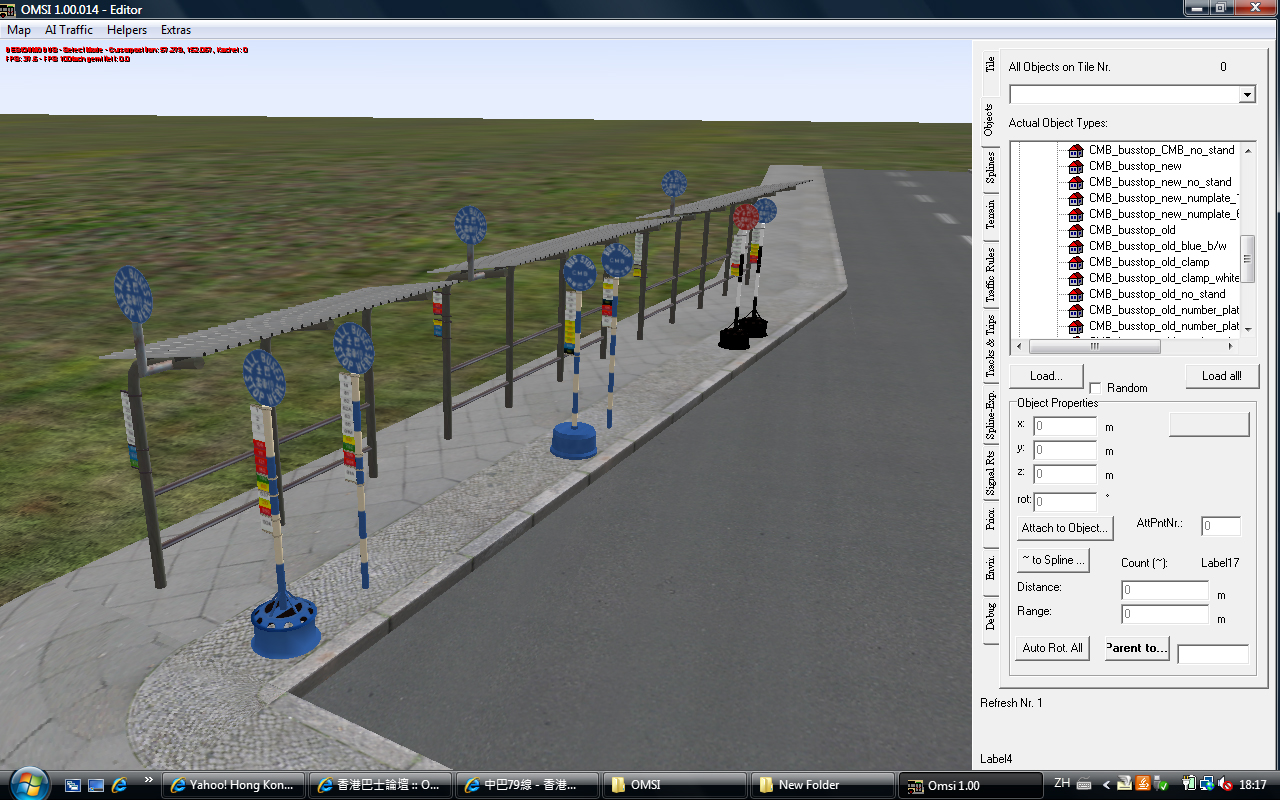This screenshot has height=800, width=1280.
Task: Expand the quick launch overflow chevron
Action: tap(149, 779)
